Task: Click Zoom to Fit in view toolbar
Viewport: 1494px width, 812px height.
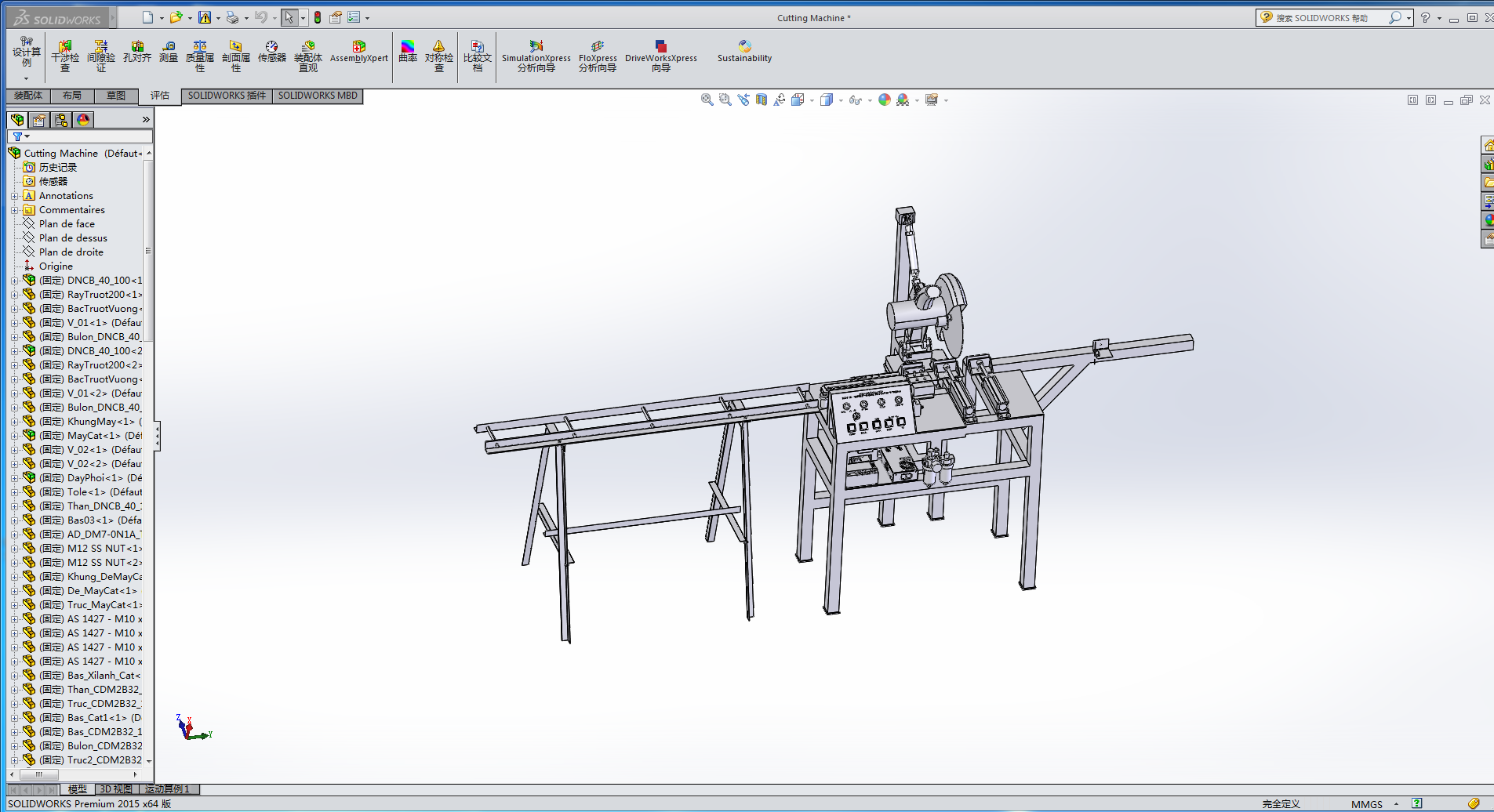Action: pos(707,100)
